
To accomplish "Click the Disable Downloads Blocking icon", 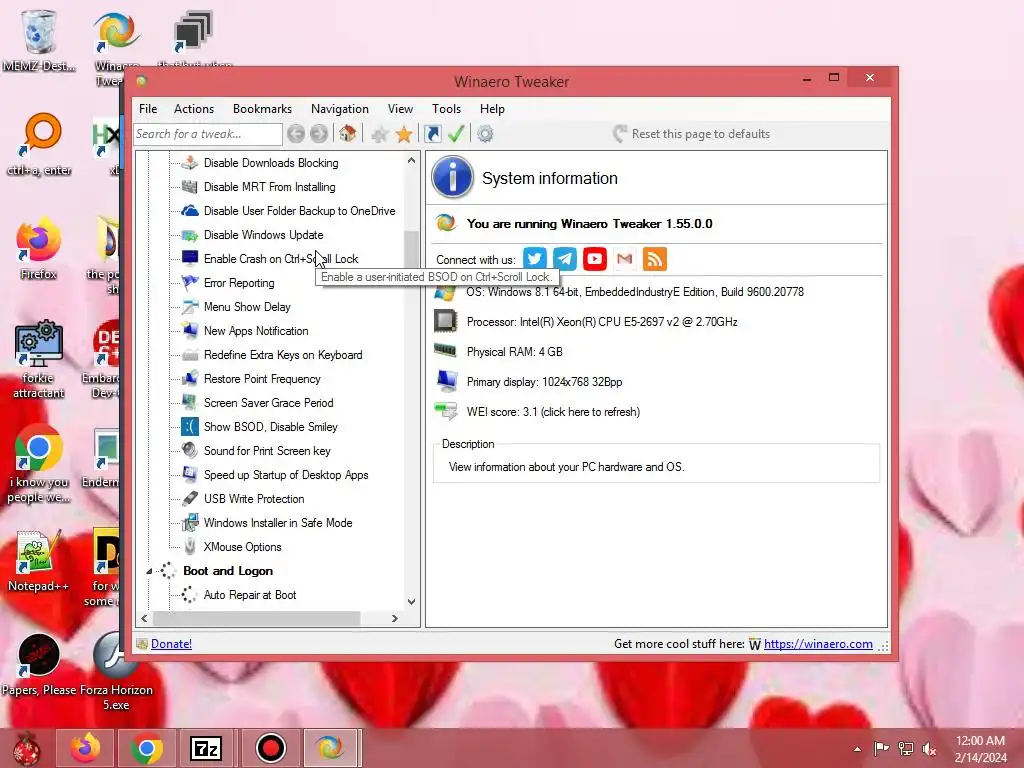I will (189, 163).
